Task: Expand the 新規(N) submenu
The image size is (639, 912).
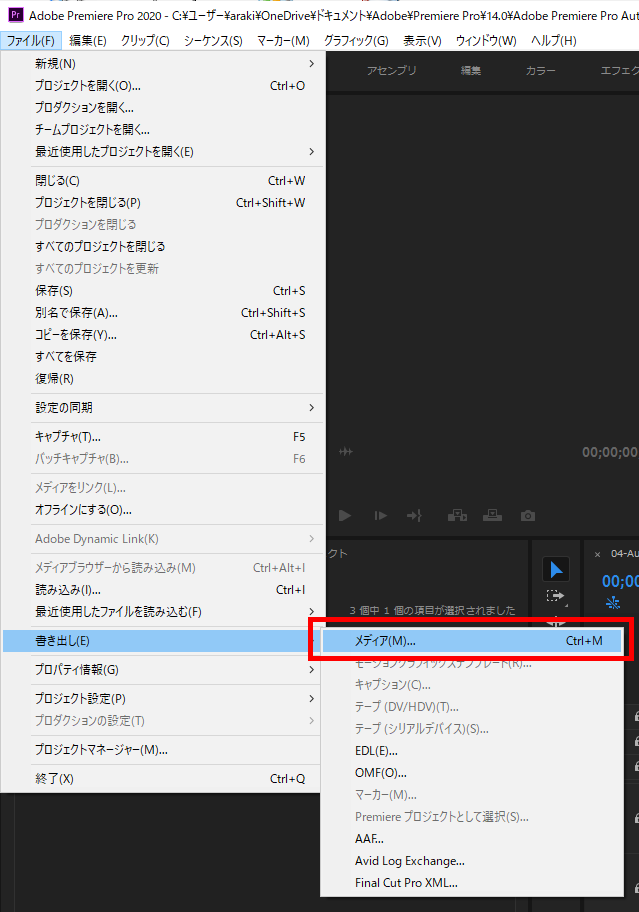Action: [x=162, y=63]
